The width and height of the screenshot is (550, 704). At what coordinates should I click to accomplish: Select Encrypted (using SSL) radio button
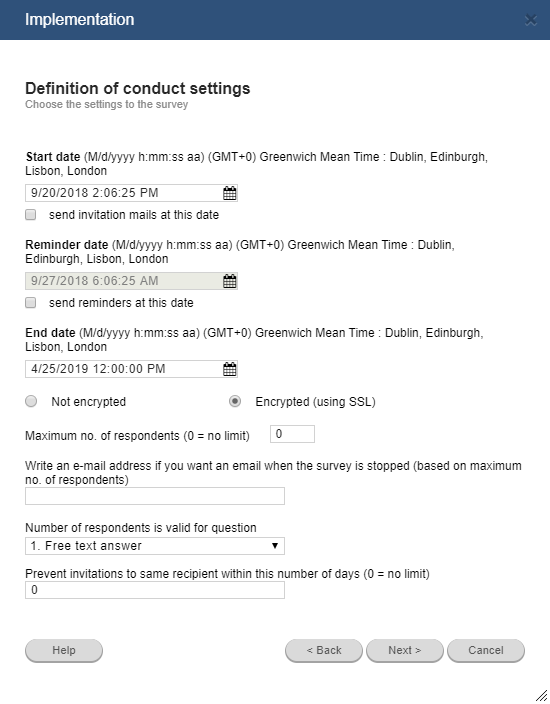(x=234, y=401)
